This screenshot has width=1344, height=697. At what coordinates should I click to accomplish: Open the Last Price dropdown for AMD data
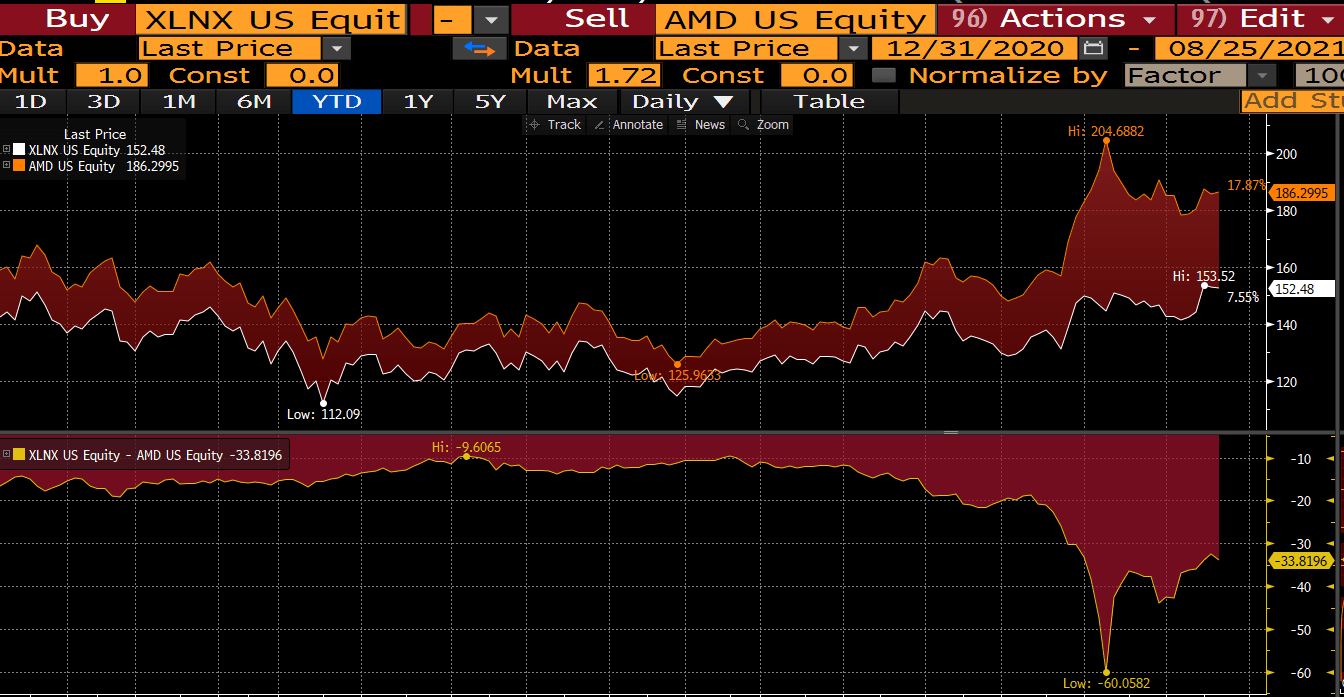point(852,47)
